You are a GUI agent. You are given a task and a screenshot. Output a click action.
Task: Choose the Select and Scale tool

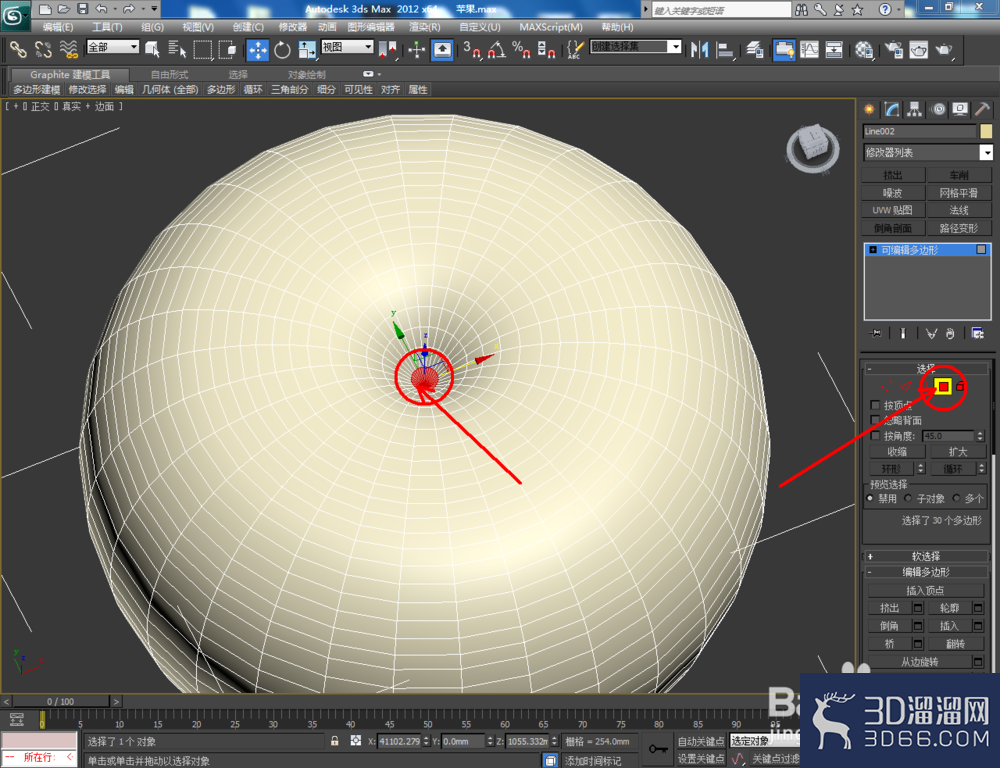307,50
